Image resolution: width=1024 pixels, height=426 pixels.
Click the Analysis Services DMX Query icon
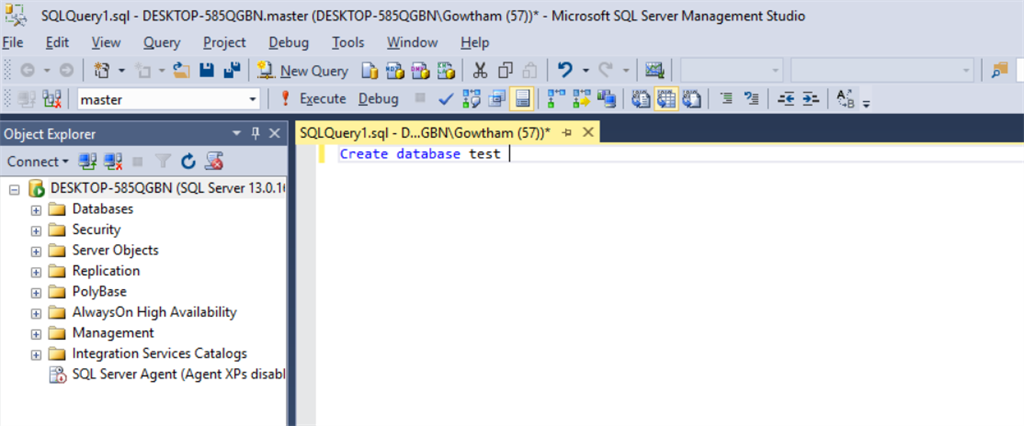[x=419, y=71]
